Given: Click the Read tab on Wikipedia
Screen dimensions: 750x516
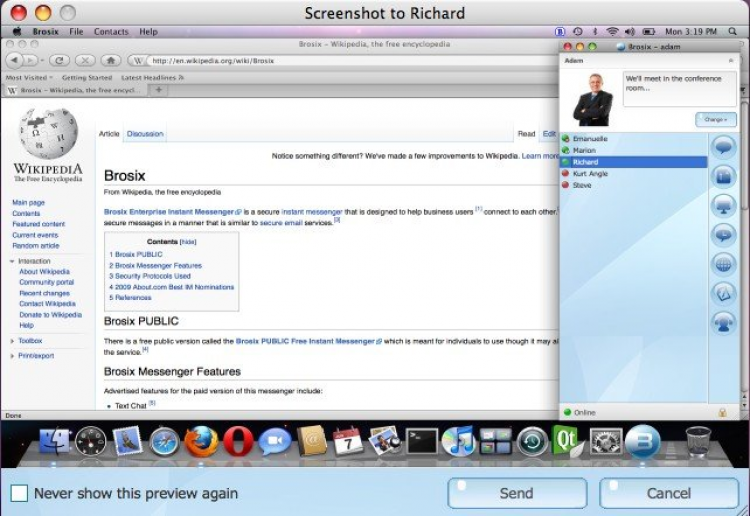Looking at the screenshot, I should (526, 134).
